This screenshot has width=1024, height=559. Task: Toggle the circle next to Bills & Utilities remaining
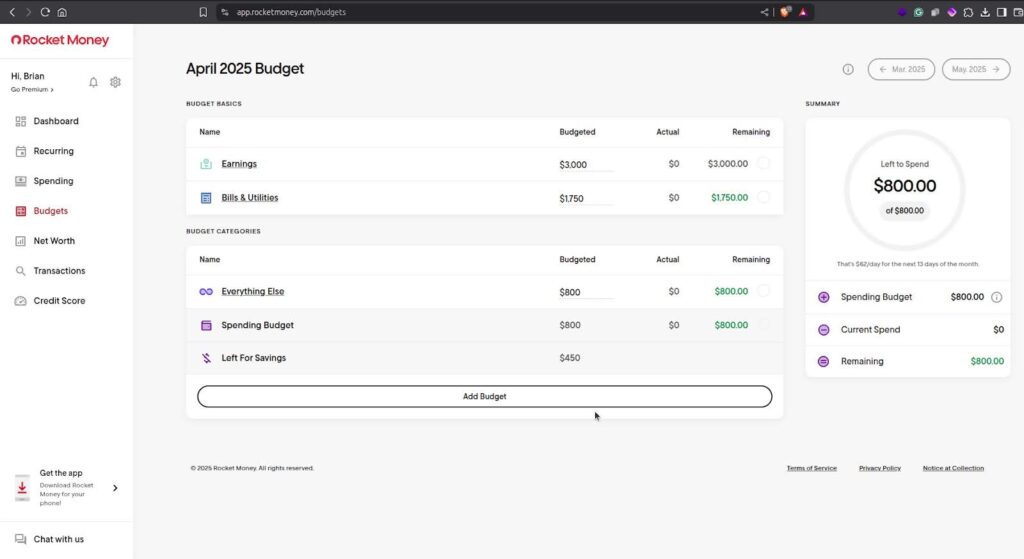[x=763, y=198]
